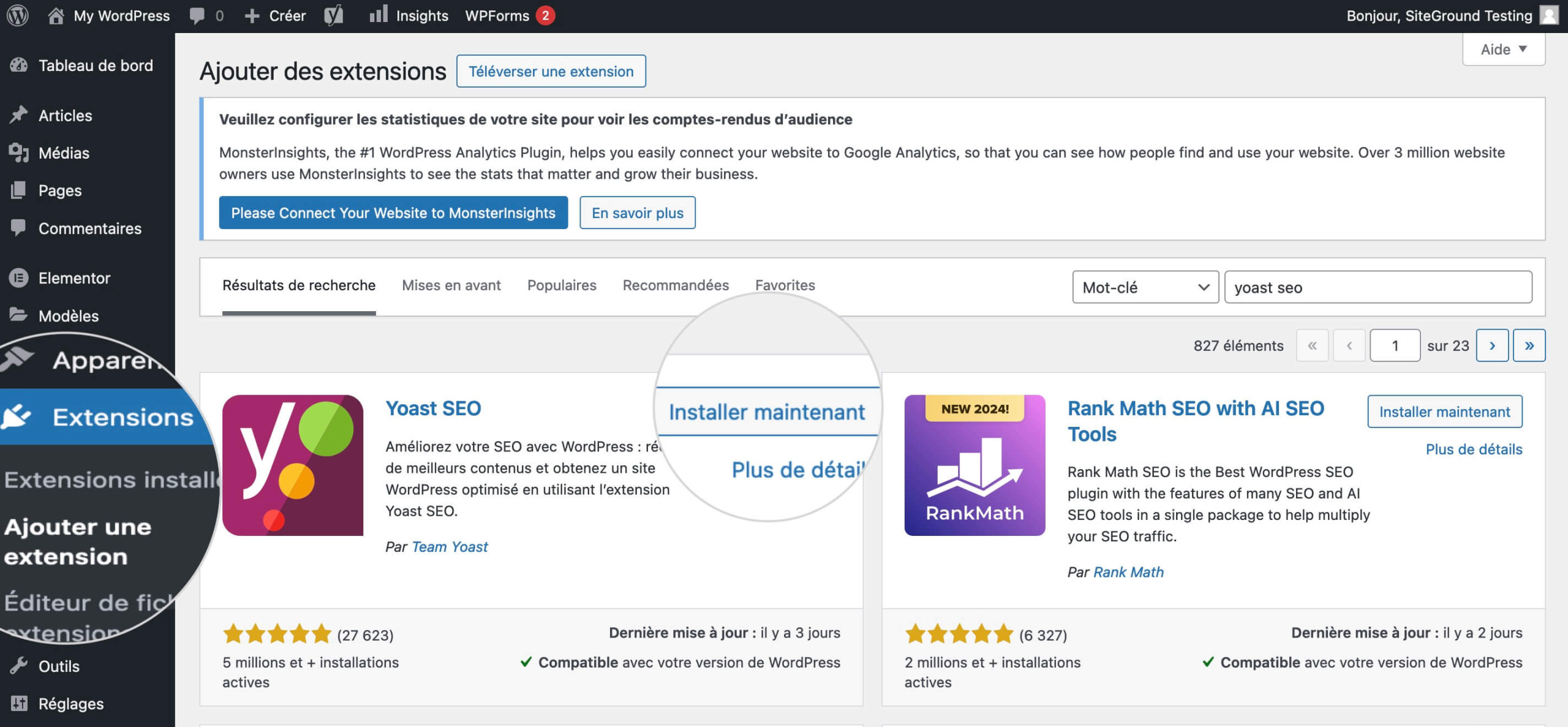Screen dimensions: 1568x727
Task: Open the comments bubble icon in admin bar
Action: (197, 15)
